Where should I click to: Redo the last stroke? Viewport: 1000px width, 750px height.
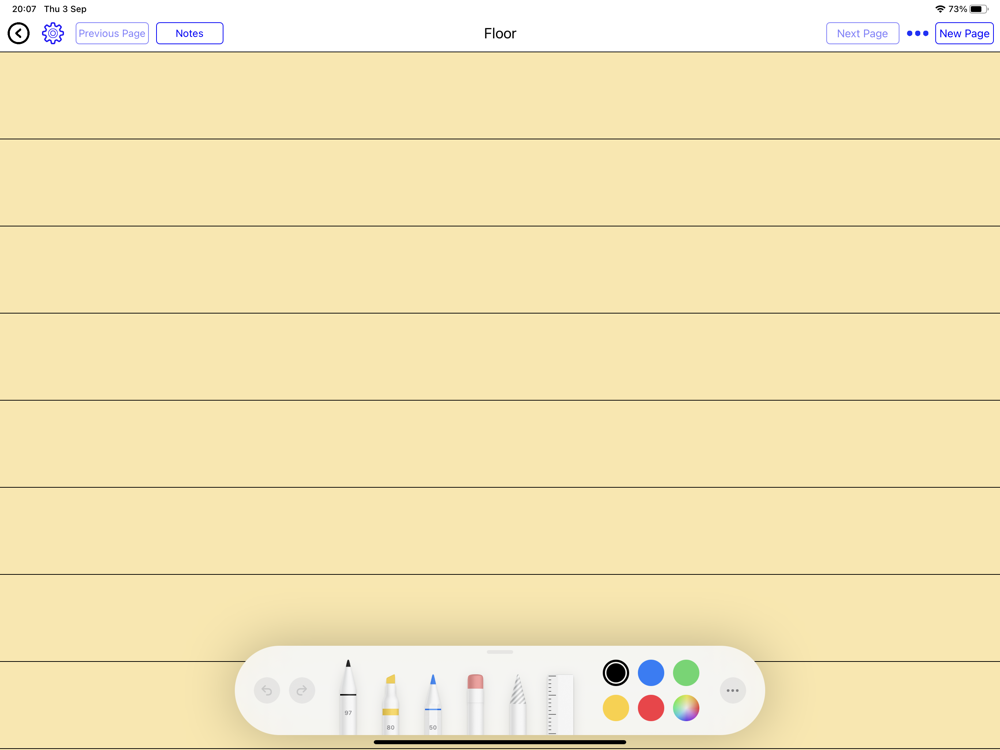click(x=302, y=690)
